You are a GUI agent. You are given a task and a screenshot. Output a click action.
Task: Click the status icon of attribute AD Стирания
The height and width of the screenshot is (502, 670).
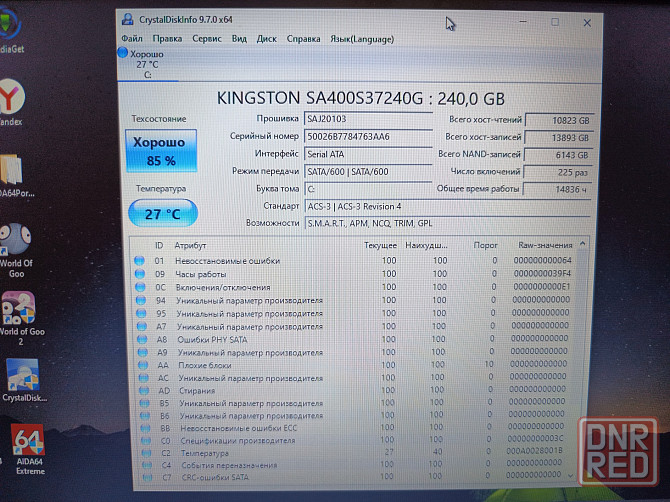[144, 390]
